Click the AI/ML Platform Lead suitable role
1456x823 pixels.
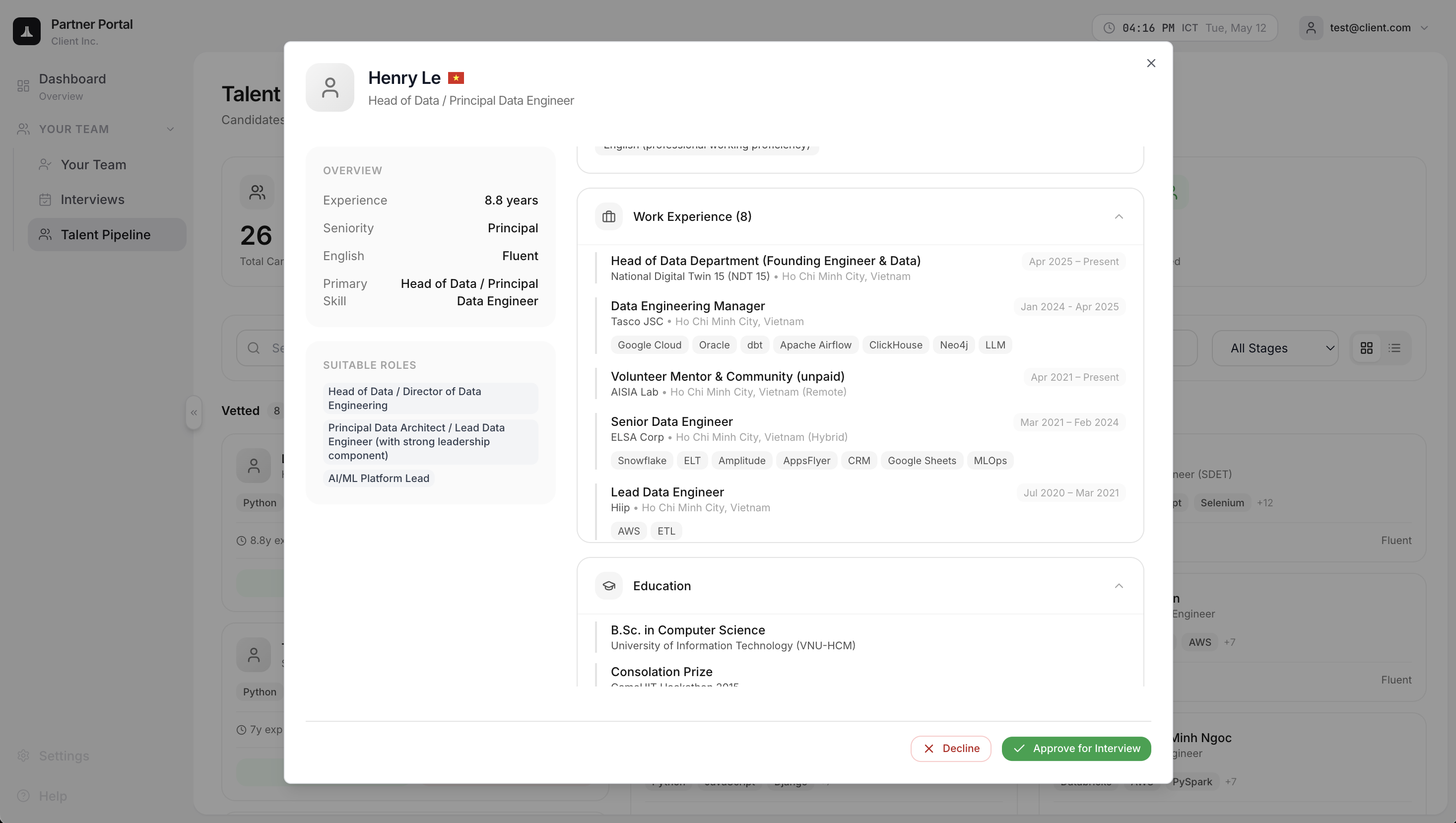[x=379, y=478]
